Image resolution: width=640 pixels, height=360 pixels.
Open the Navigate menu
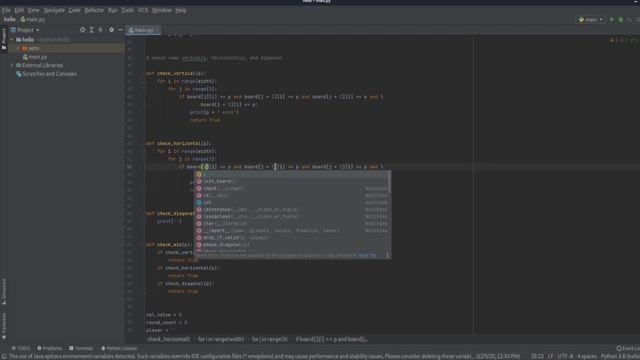coord(54,10)
